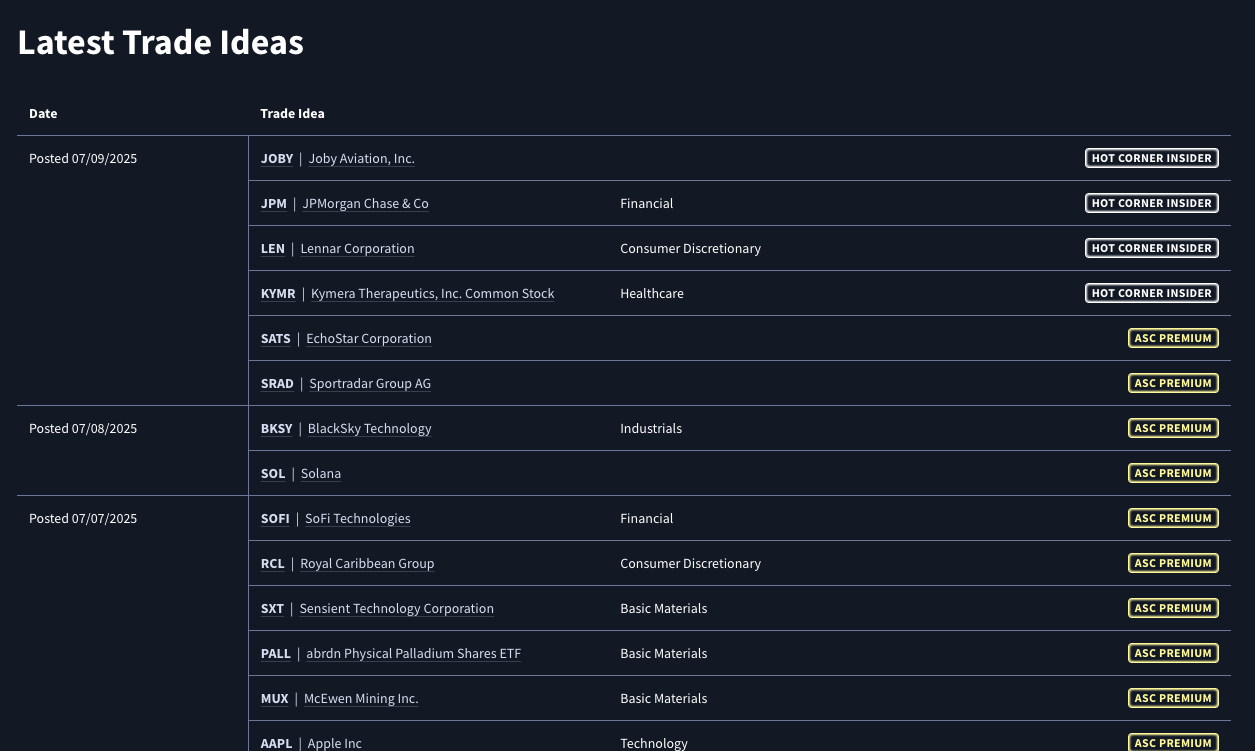The width and height of the screenshot is (1255, 751).
Task: Open Sportradar Group AG trade idea
Action: [x=370, y=384]
